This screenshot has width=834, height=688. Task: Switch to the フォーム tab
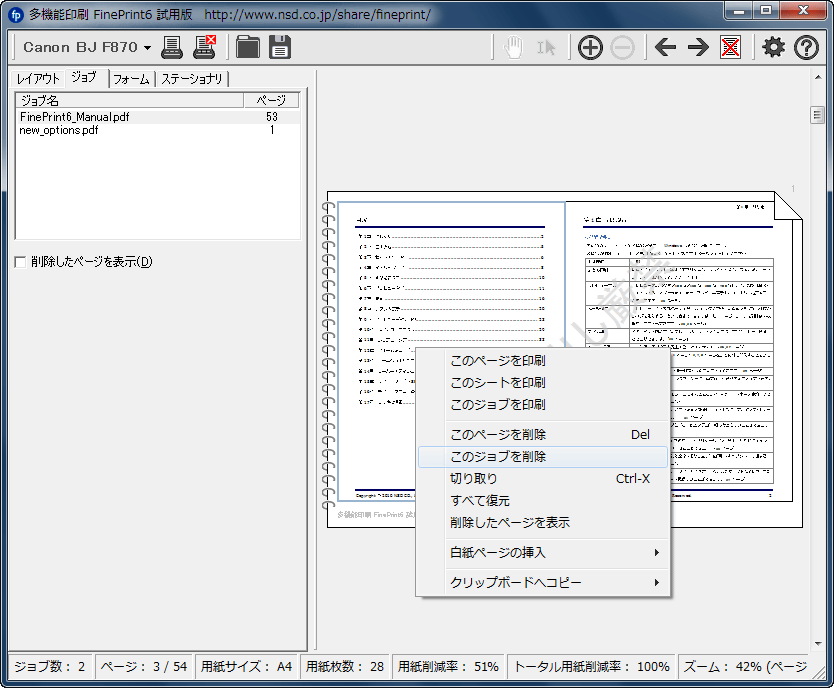(131, 79)
